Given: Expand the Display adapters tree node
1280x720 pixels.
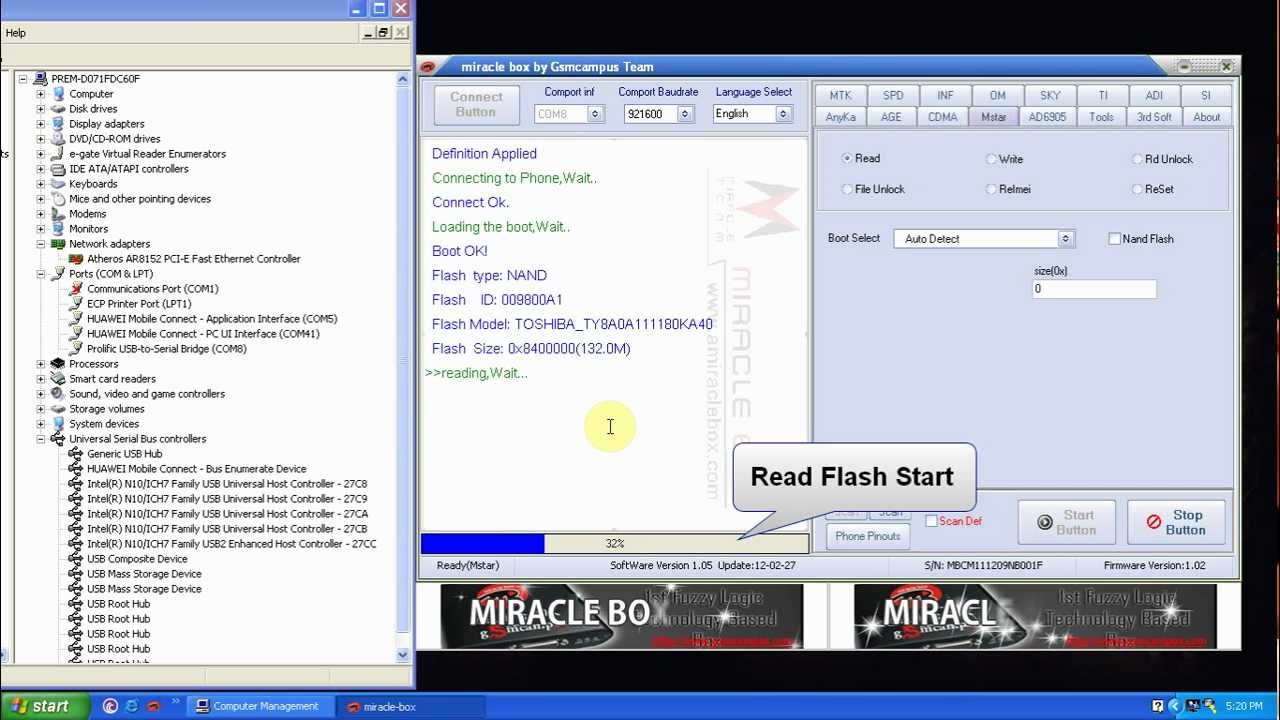Looking at the screenshot, I should click(41, 124).
